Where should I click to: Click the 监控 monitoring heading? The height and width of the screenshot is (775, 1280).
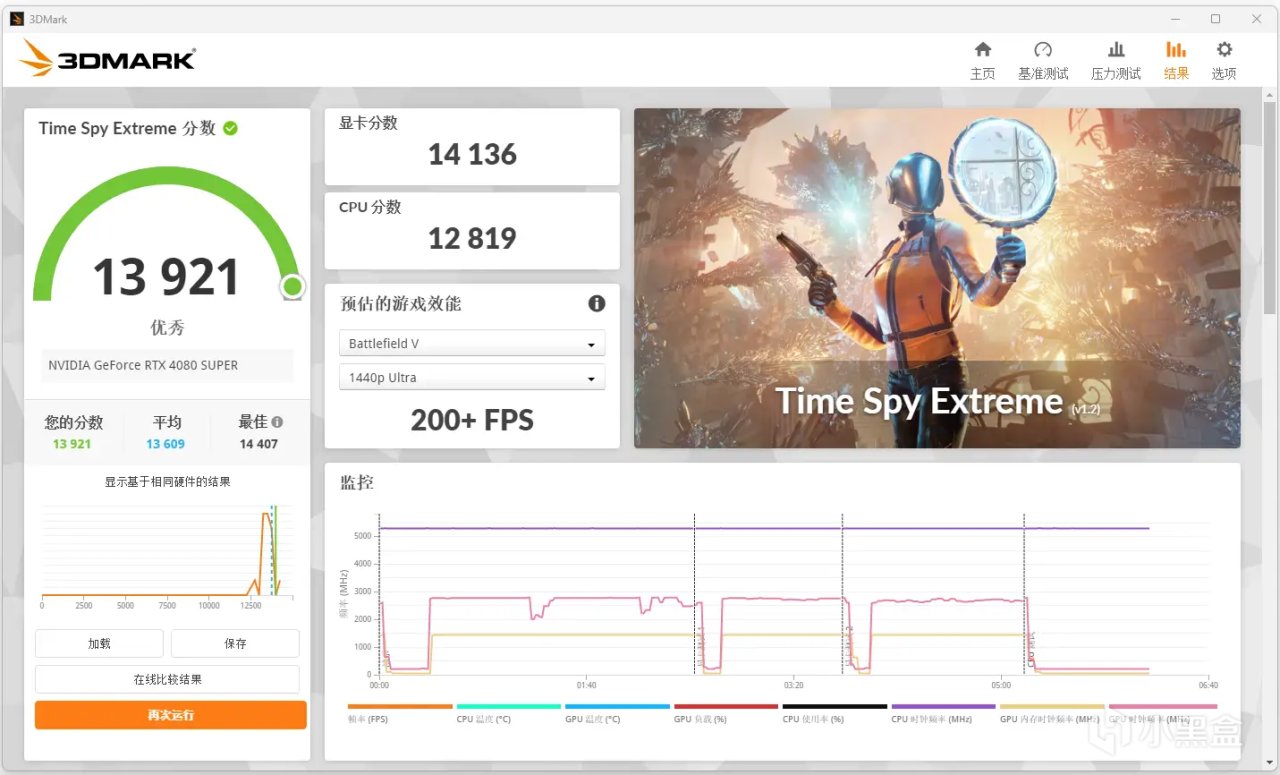(357, 482)
